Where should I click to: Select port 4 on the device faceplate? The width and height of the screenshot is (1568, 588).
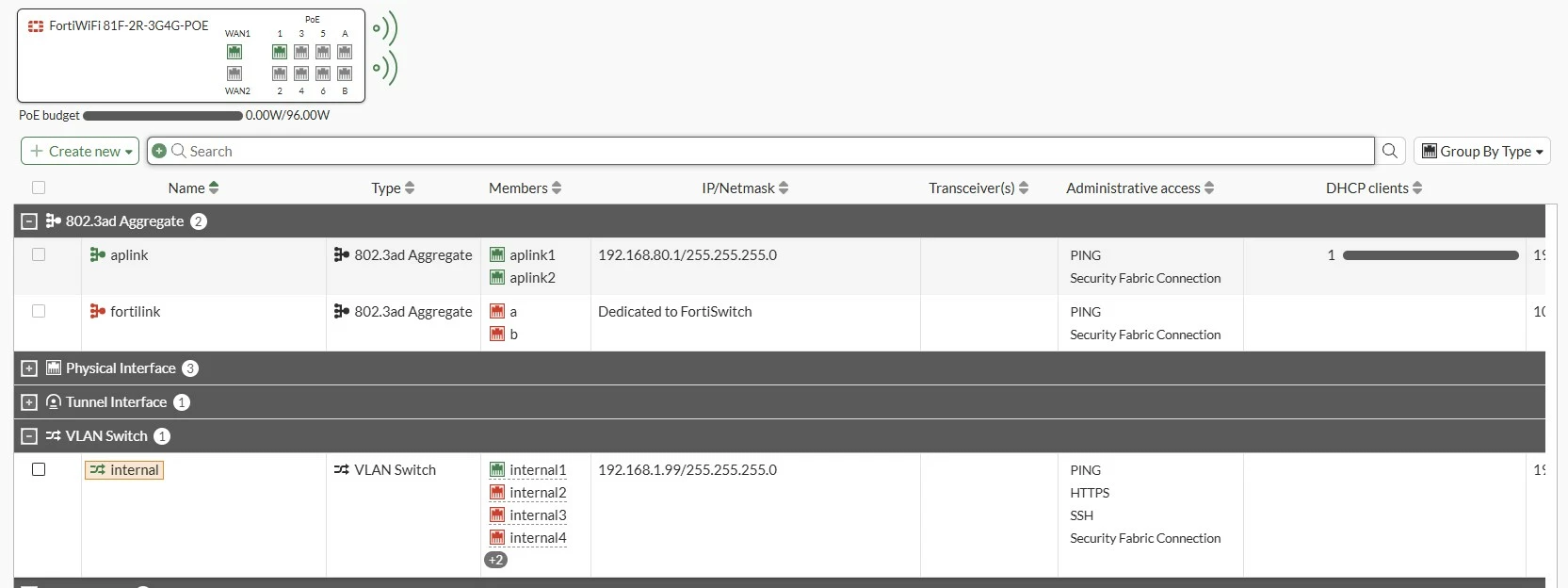301,73
